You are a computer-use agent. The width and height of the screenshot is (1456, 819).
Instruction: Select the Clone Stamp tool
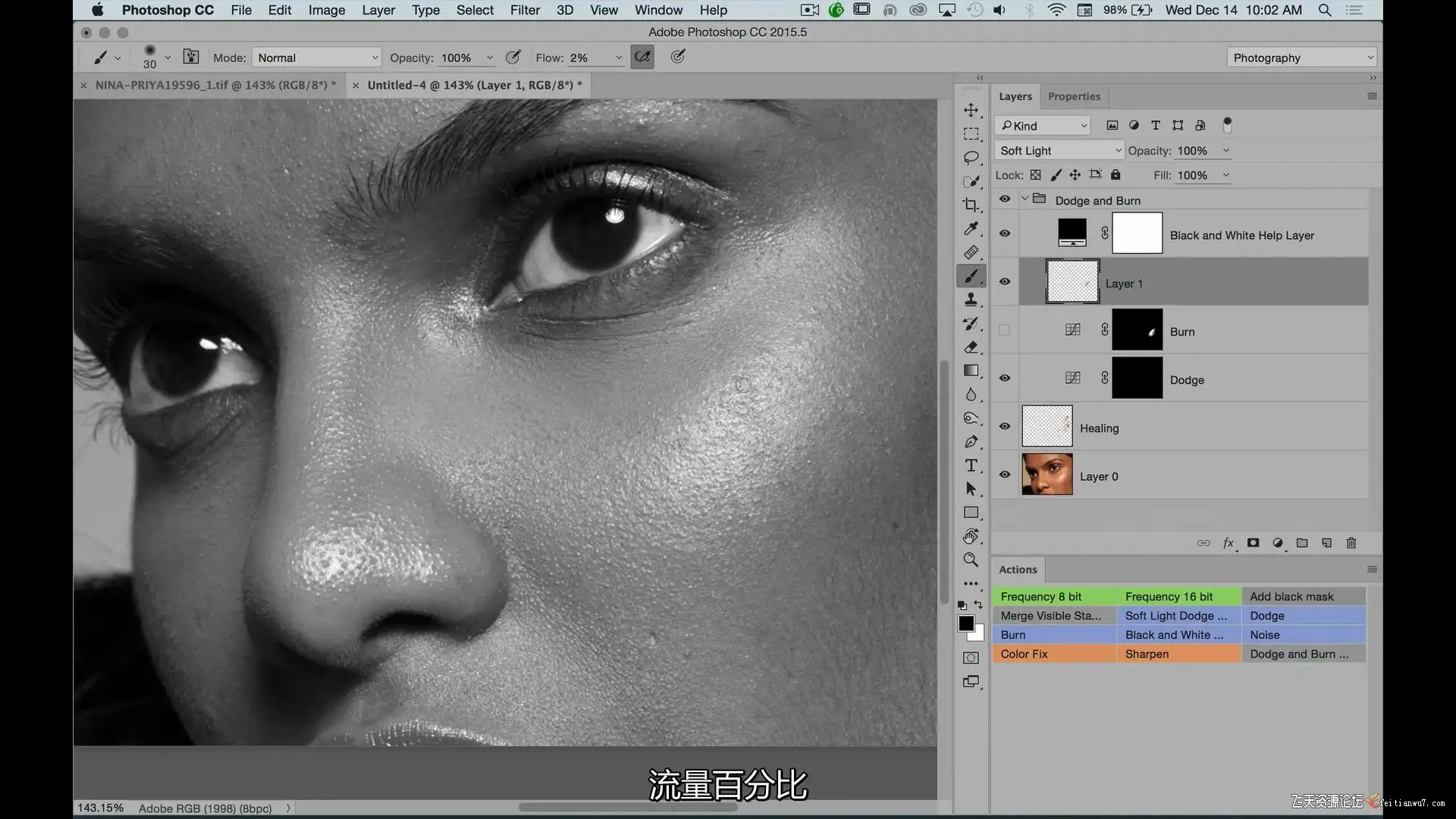971,300
